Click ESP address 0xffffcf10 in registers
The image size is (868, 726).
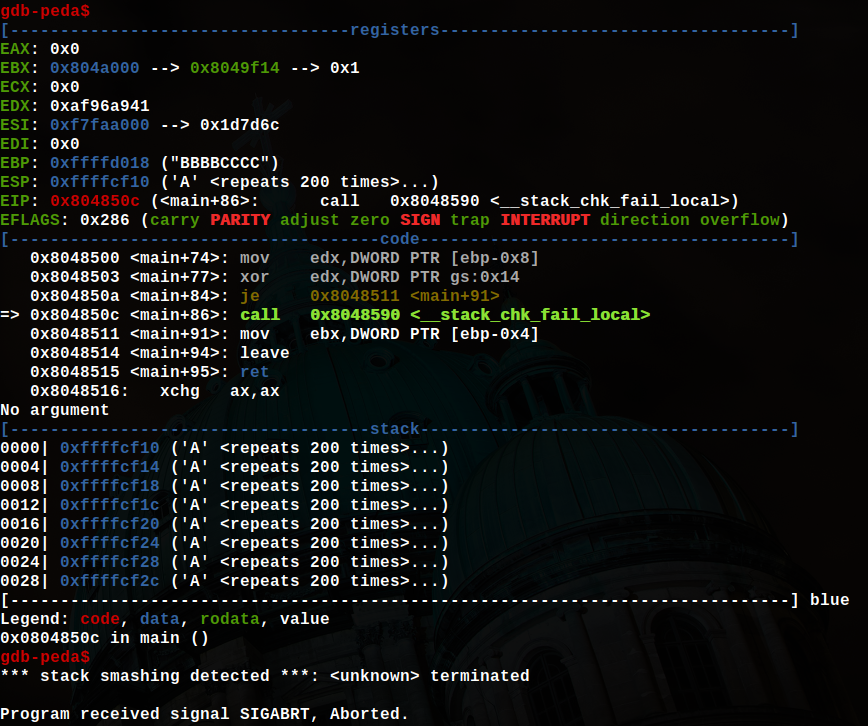tap(100, 182)
